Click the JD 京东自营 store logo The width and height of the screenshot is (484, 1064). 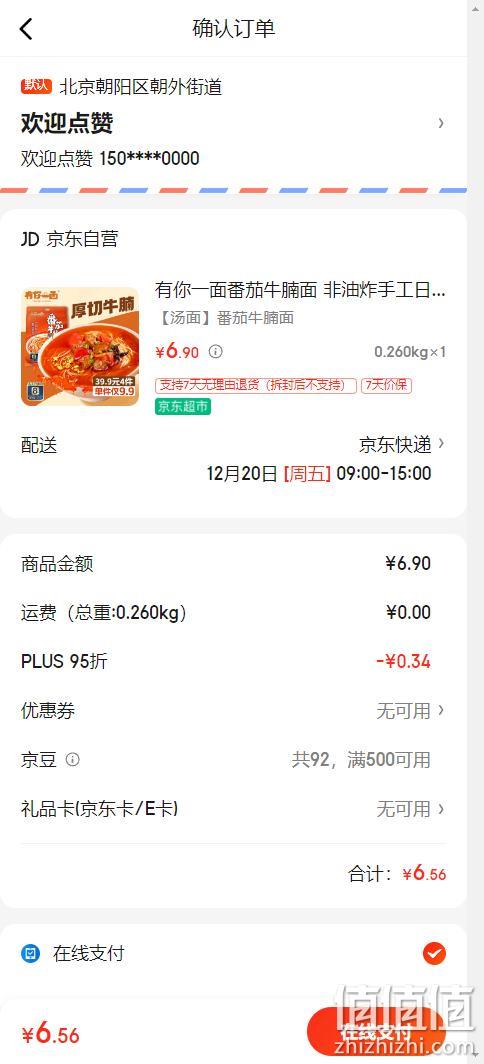pos(30,239)
